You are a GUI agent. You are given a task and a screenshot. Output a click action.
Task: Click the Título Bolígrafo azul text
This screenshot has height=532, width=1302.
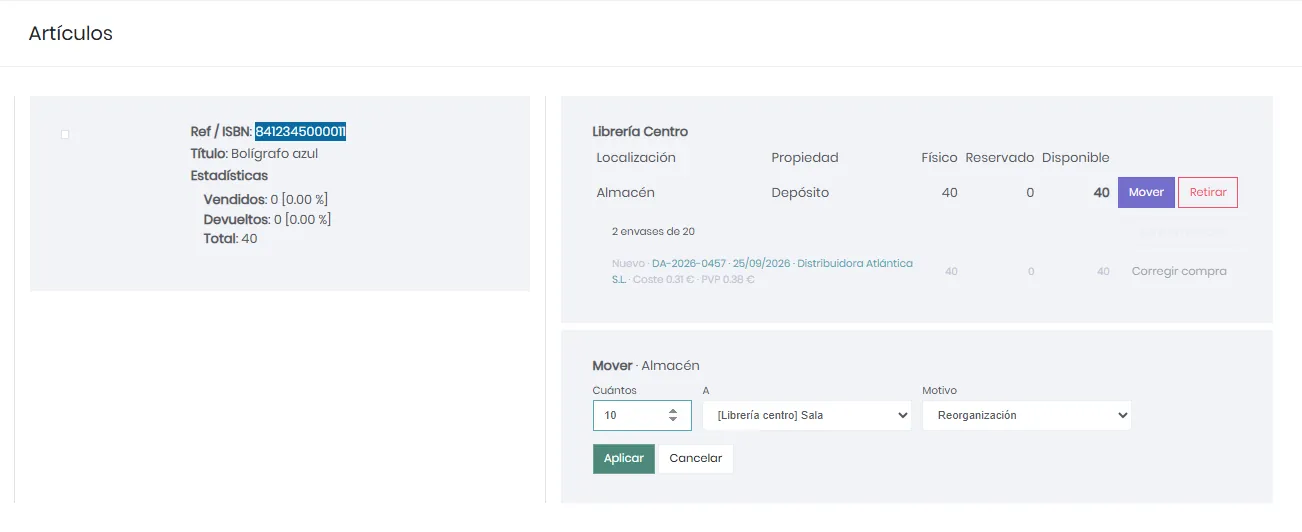point(254,154)
